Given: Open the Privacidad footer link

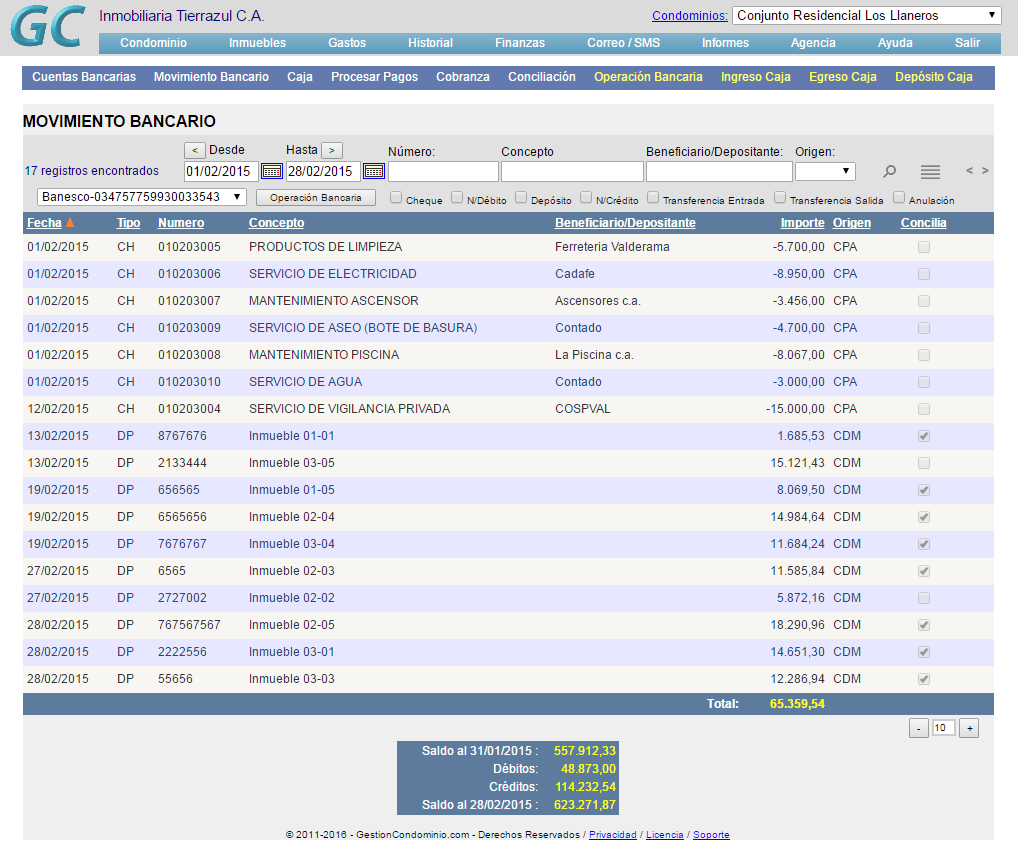Looking at the screenshot, I should [x=612, y=835].
